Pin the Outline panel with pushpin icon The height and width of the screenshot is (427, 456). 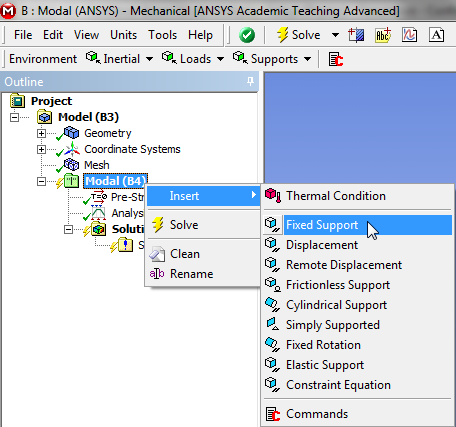pyautogui.click(x=250, y=81)
